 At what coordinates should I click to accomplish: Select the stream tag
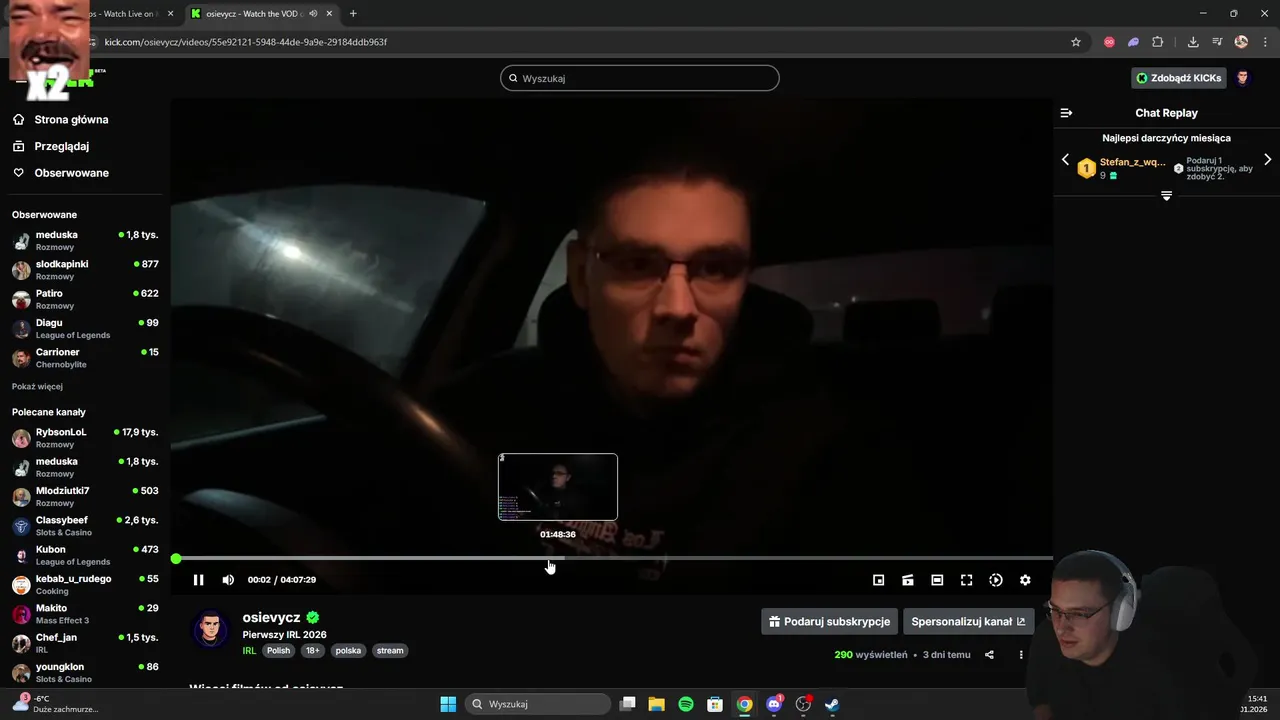point(390,651)
